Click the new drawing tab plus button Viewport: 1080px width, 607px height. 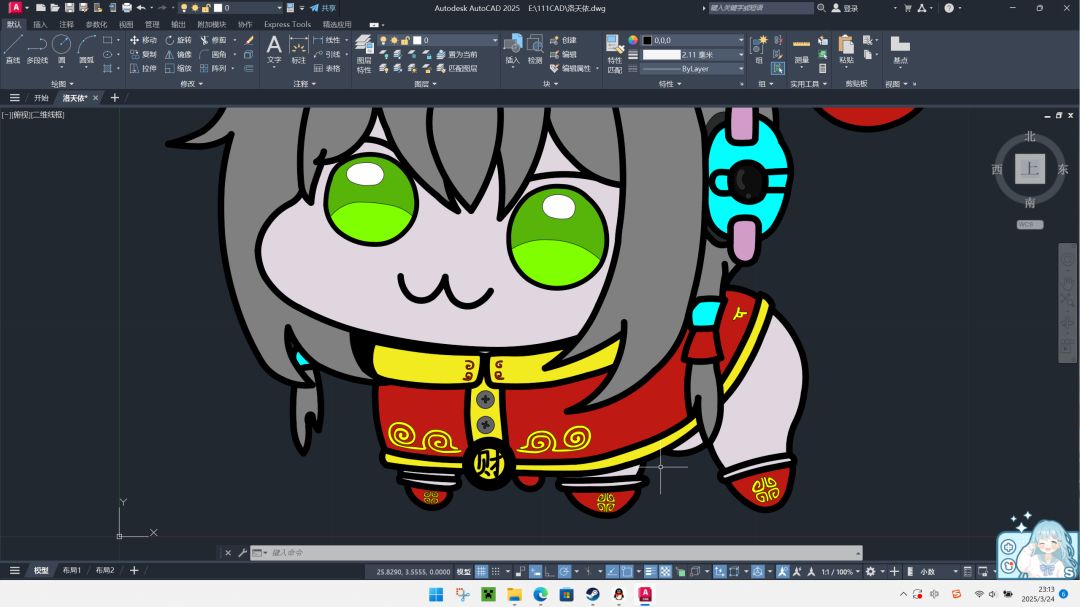point(115,98)
